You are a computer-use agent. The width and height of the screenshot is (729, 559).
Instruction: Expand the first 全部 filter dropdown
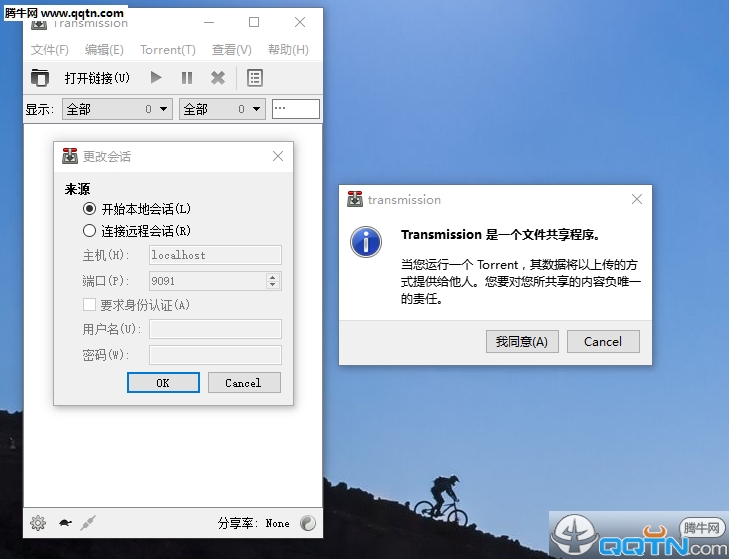[118, 109]
